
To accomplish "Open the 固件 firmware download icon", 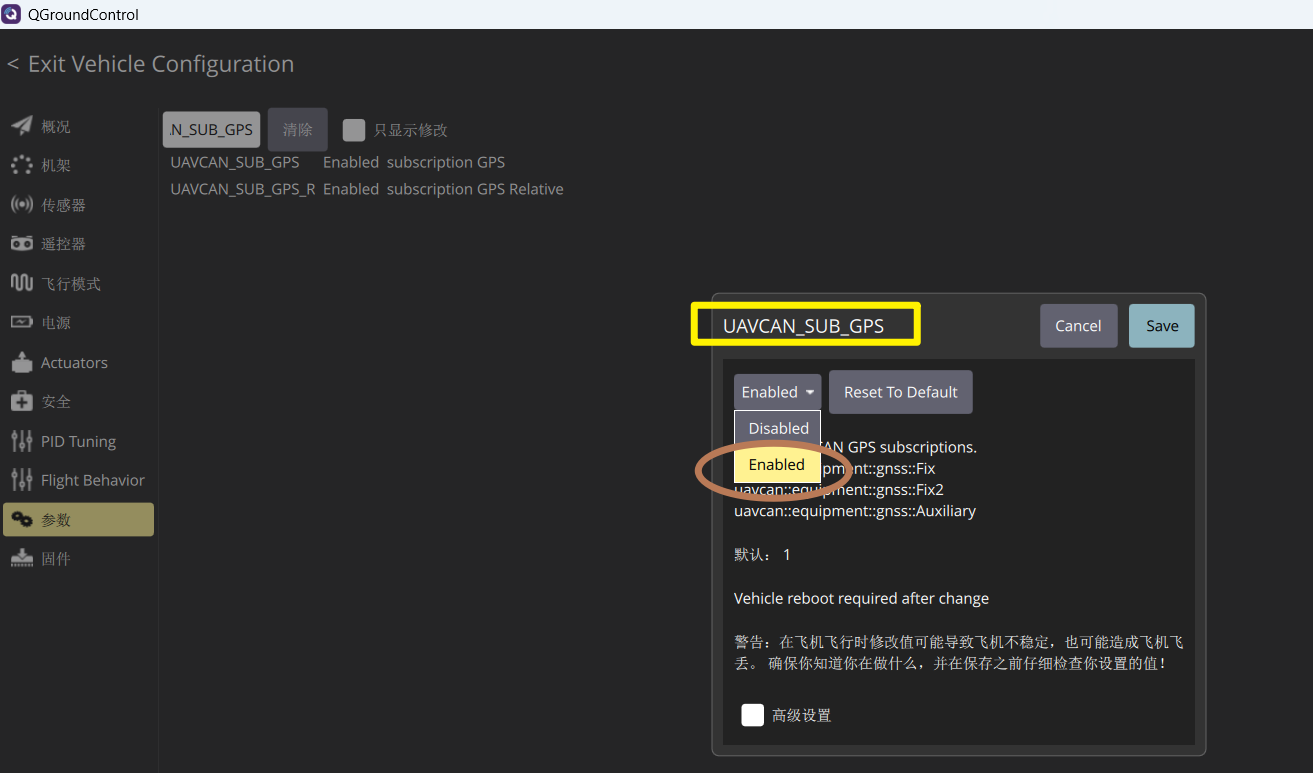I will [x=21, y=558].
